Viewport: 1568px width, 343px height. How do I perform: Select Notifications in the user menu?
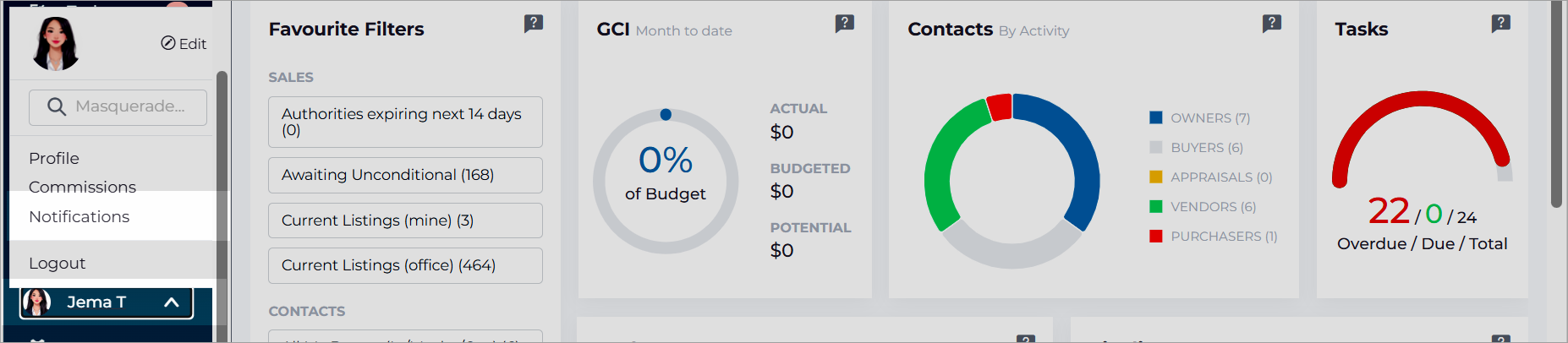click(x=79, y=216)
